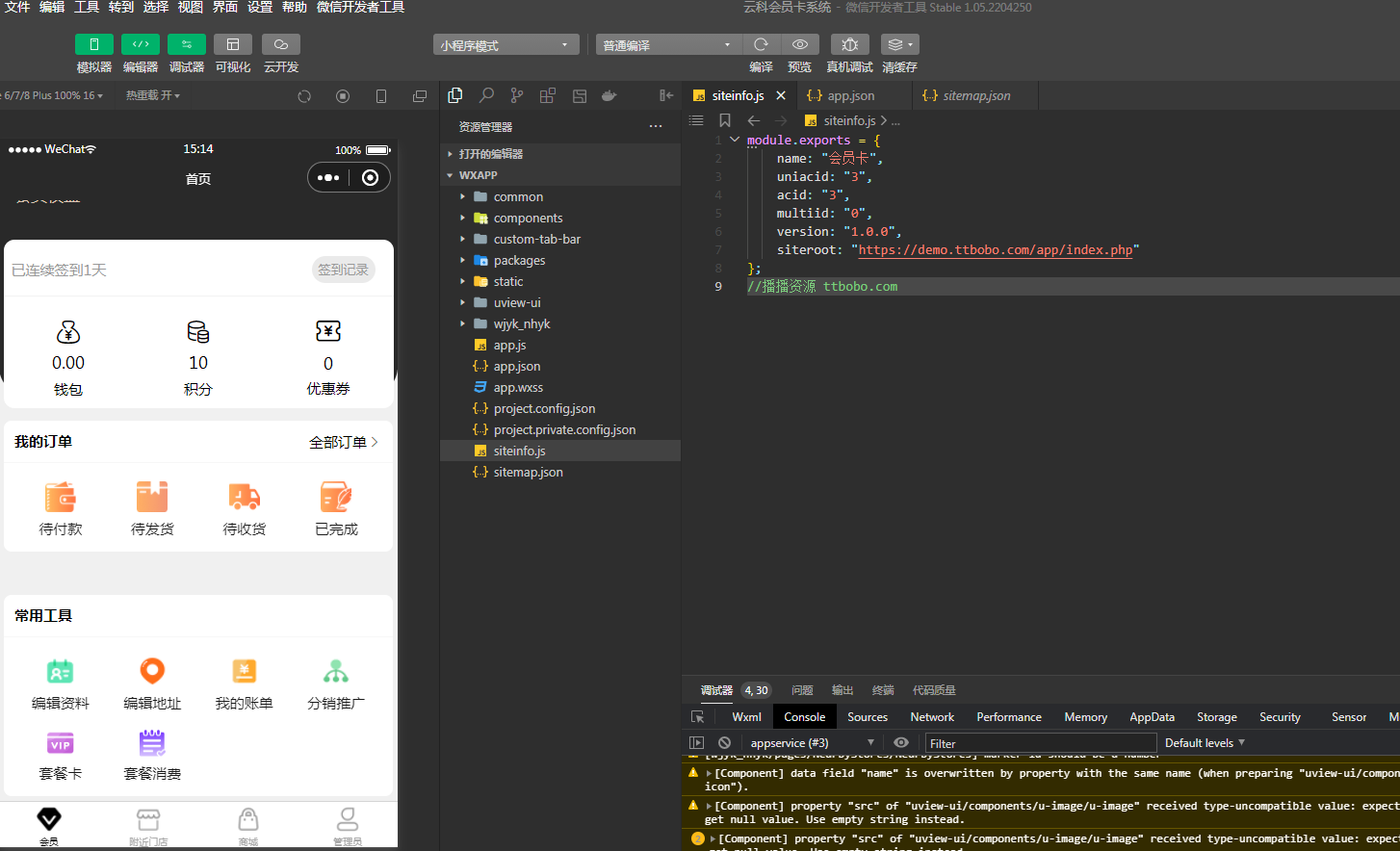Click the editor outline list icon
1400x851 pixels.
pos(696,120)
